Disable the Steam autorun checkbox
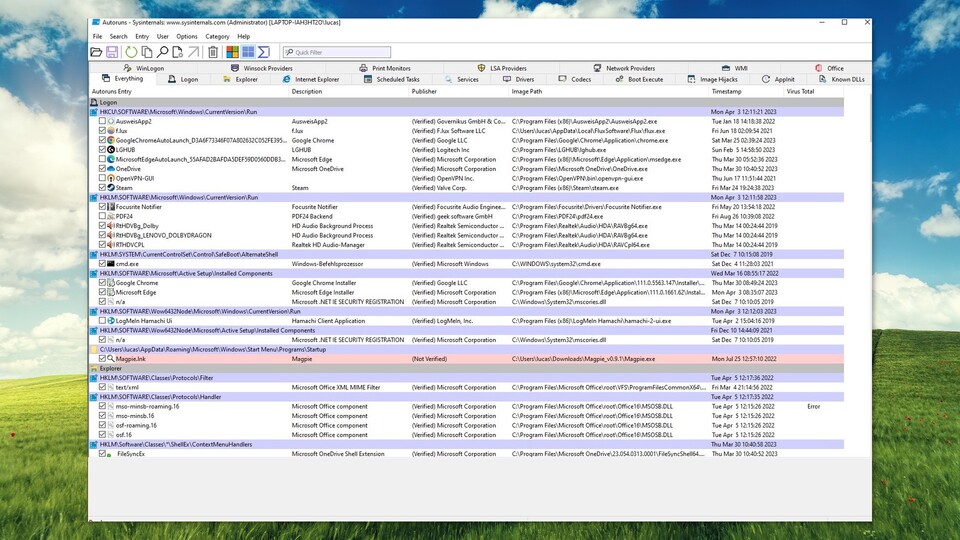Screen dimensions: 960x540 [102, 188]
